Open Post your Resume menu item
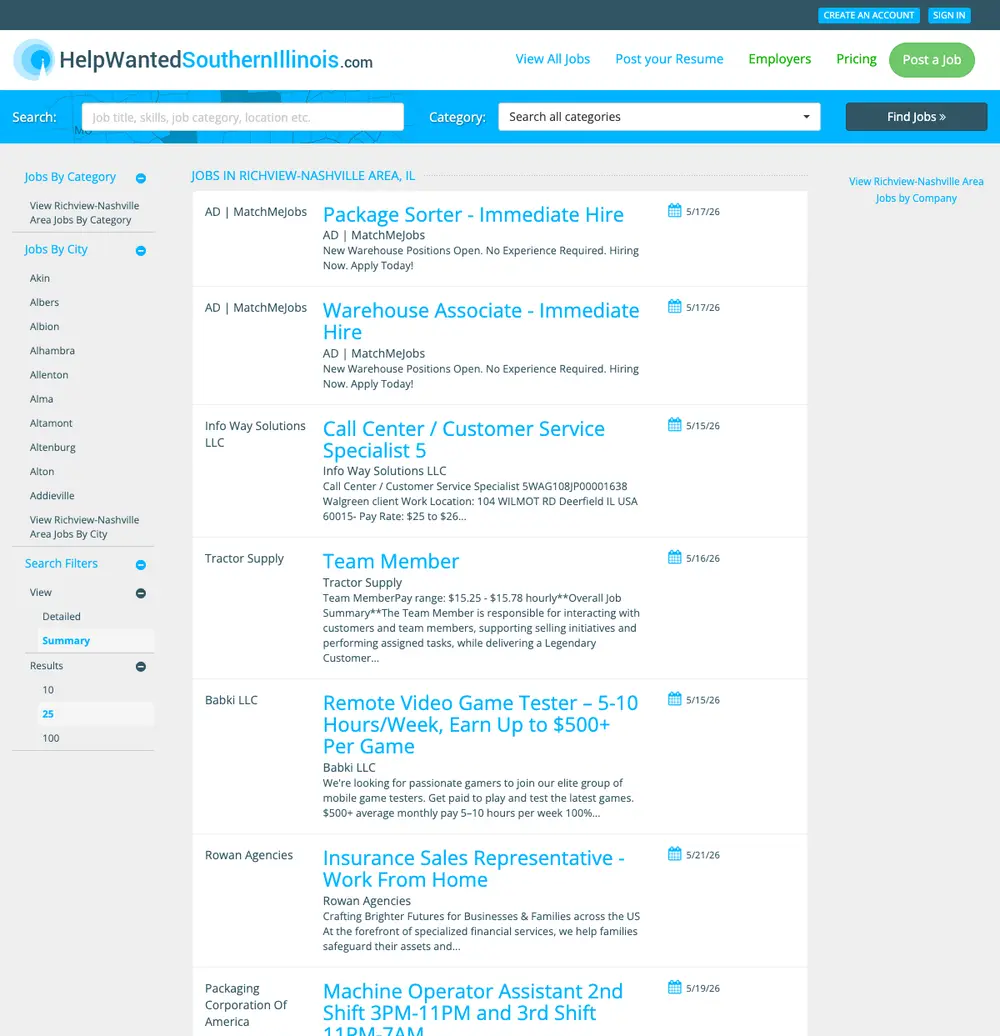This screenshot has height=1036, width=1000. pos(669,59)
